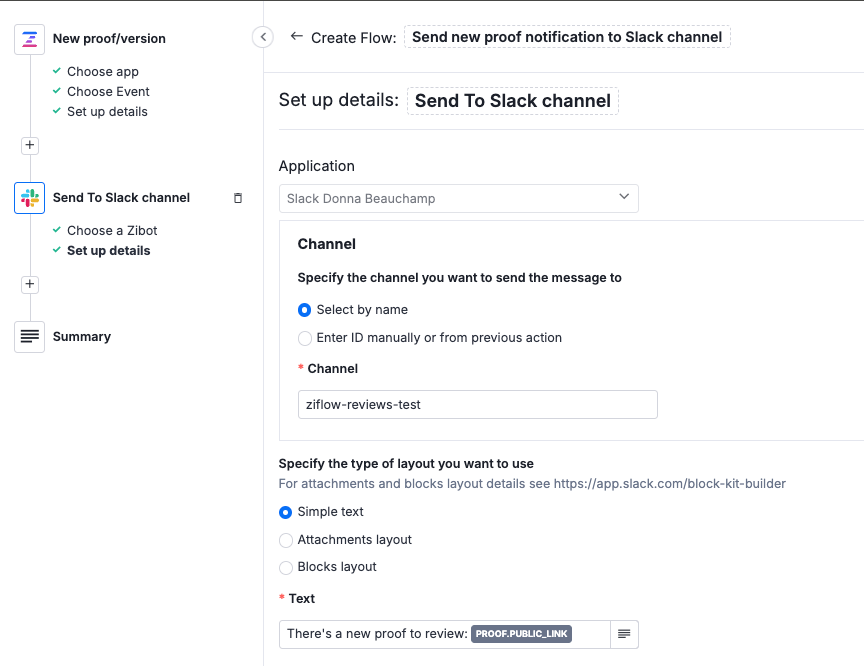The height and width of the screenshot is (666, 864).
Task: Click the Simple text layout option
Action: point(287,511)
